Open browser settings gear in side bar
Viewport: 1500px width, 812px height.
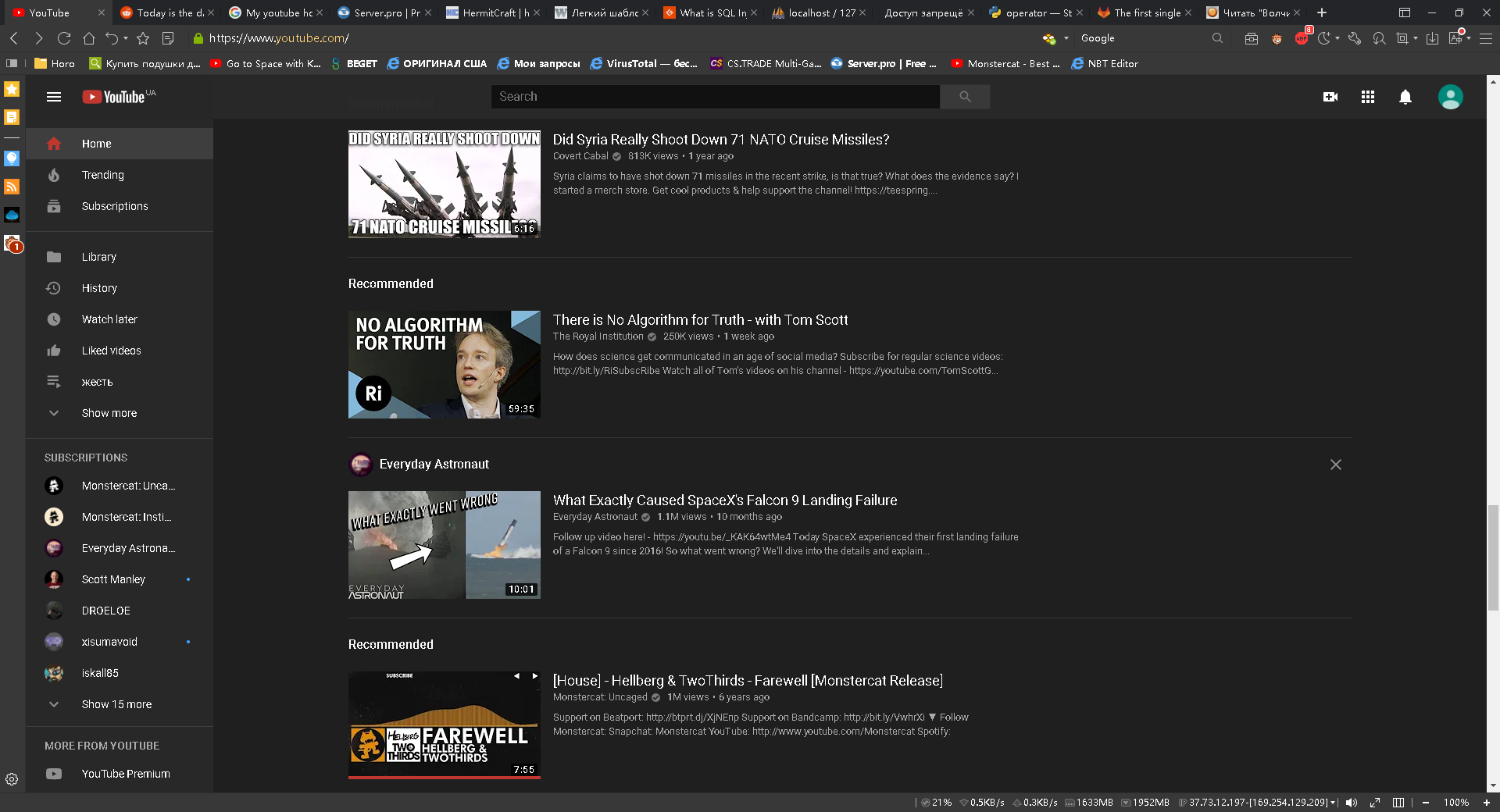coord(12,779)
